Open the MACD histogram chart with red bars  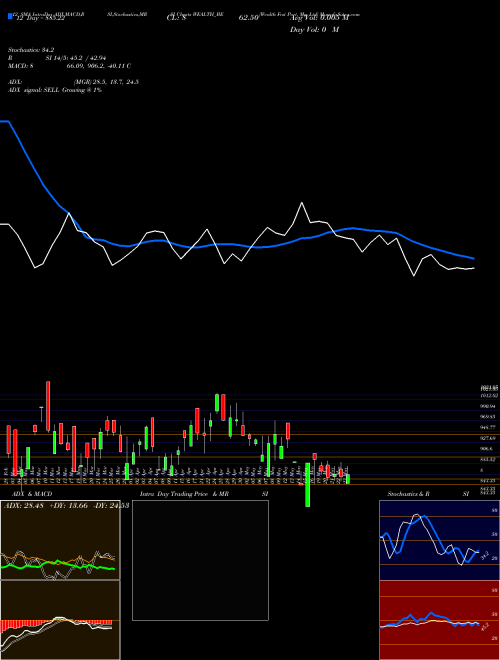point(60,620)
